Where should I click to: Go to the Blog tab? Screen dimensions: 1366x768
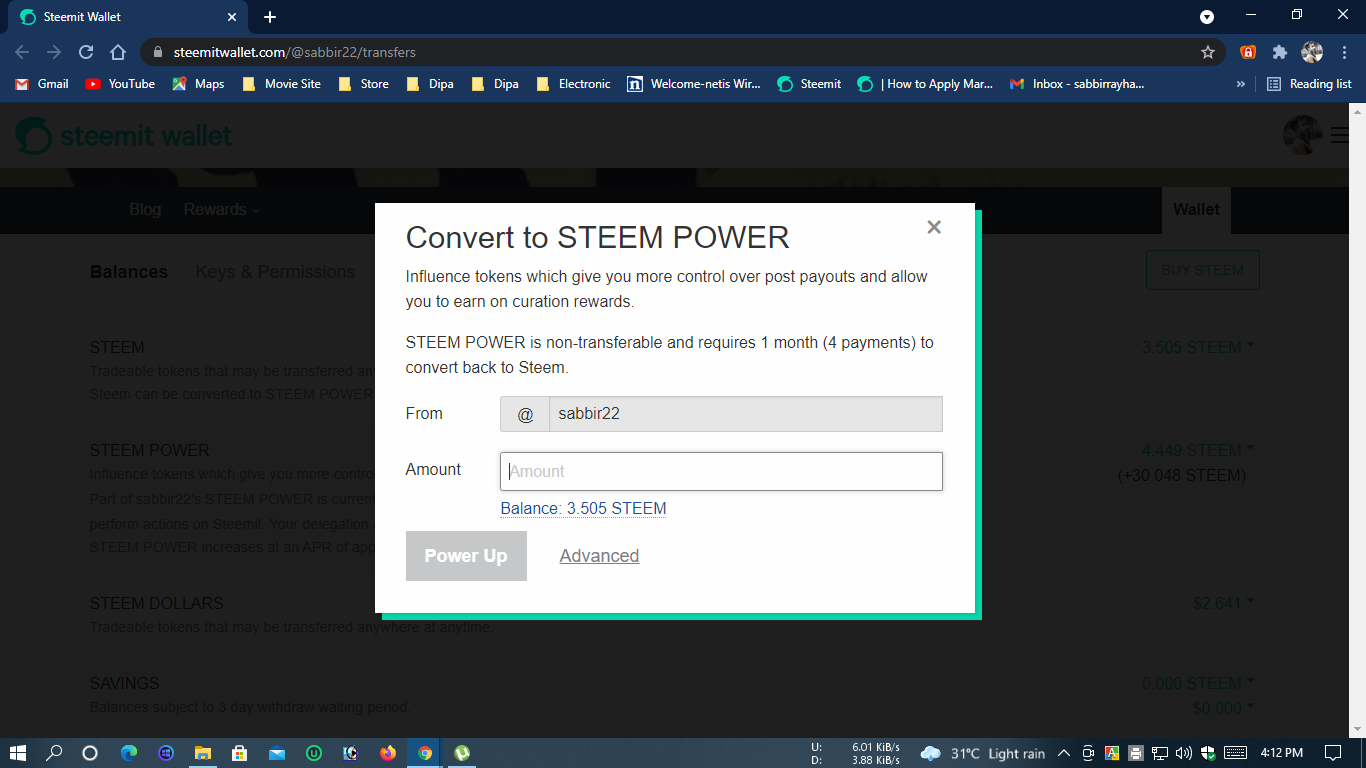click(x=145, y=209)
